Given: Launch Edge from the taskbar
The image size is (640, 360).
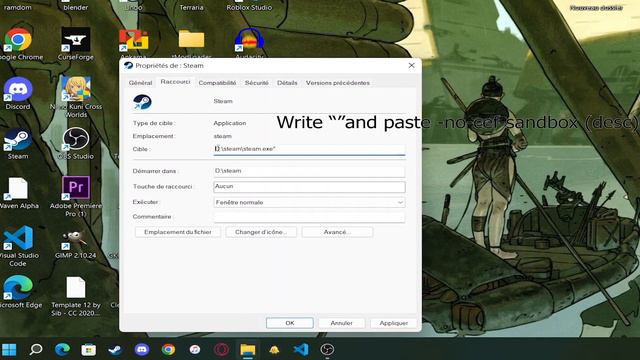Looking at the screenshot, I should point(62,350).
